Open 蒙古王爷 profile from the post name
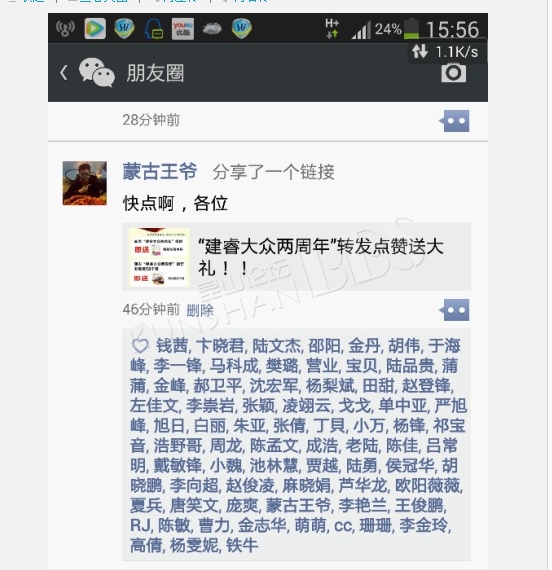Screen dimensions: 552x570 pos(160,172)
